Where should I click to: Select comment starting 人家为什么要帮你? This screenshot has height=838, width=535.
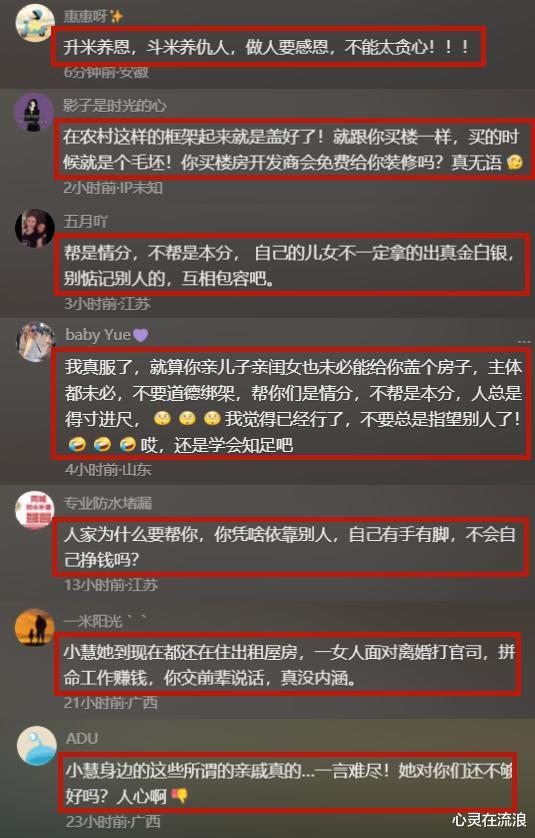click(x=291, y=546)
